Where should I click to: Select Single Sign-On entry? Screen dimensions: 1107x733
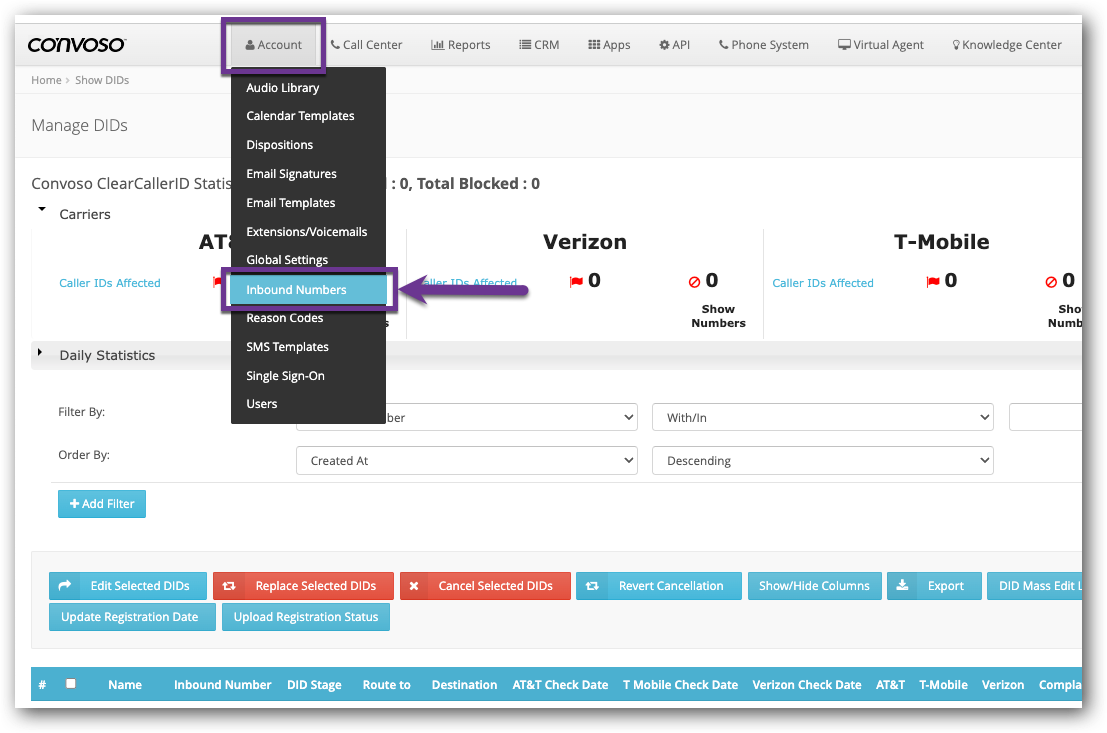point(309,376)
